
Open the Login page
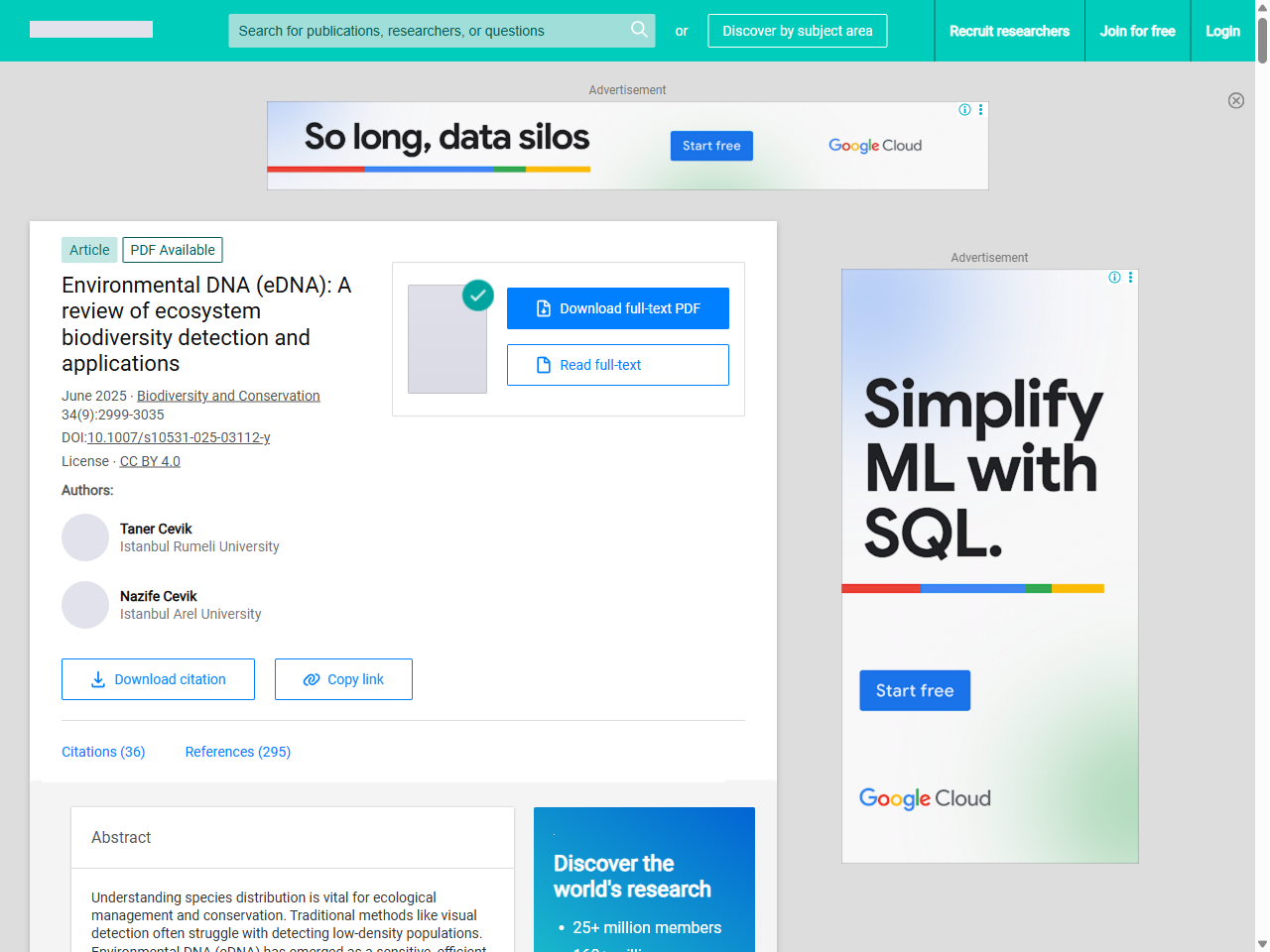[x=1222, y=31]
